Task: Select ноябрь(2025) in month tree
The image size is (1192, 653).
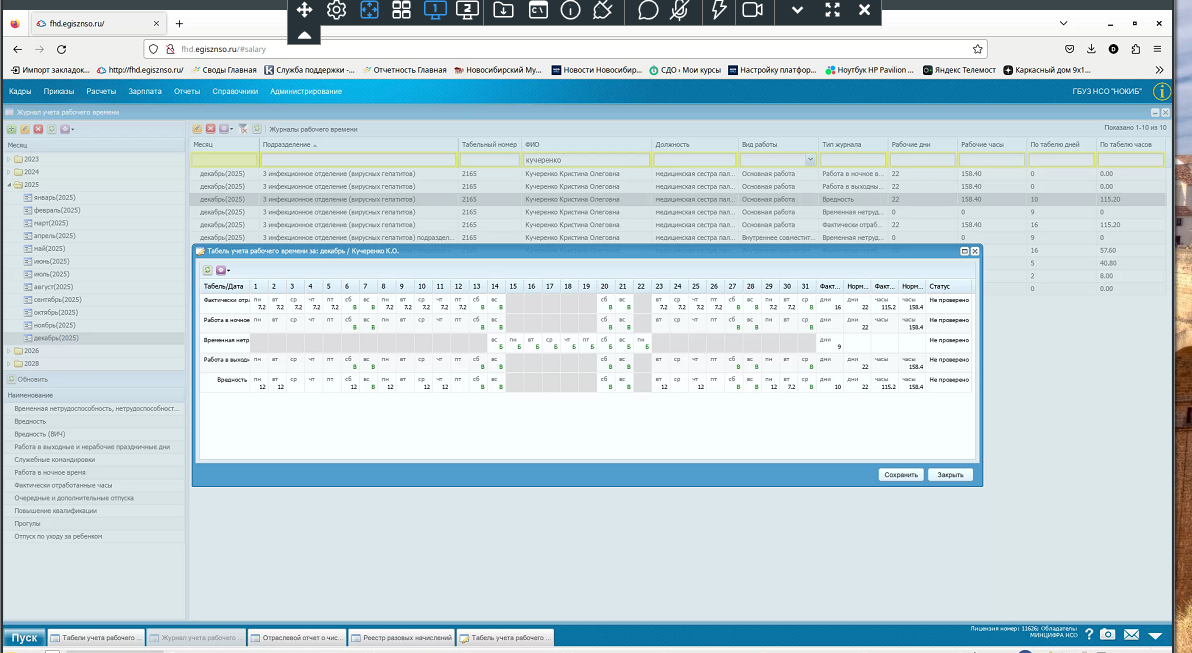Action: pos(55,325)
